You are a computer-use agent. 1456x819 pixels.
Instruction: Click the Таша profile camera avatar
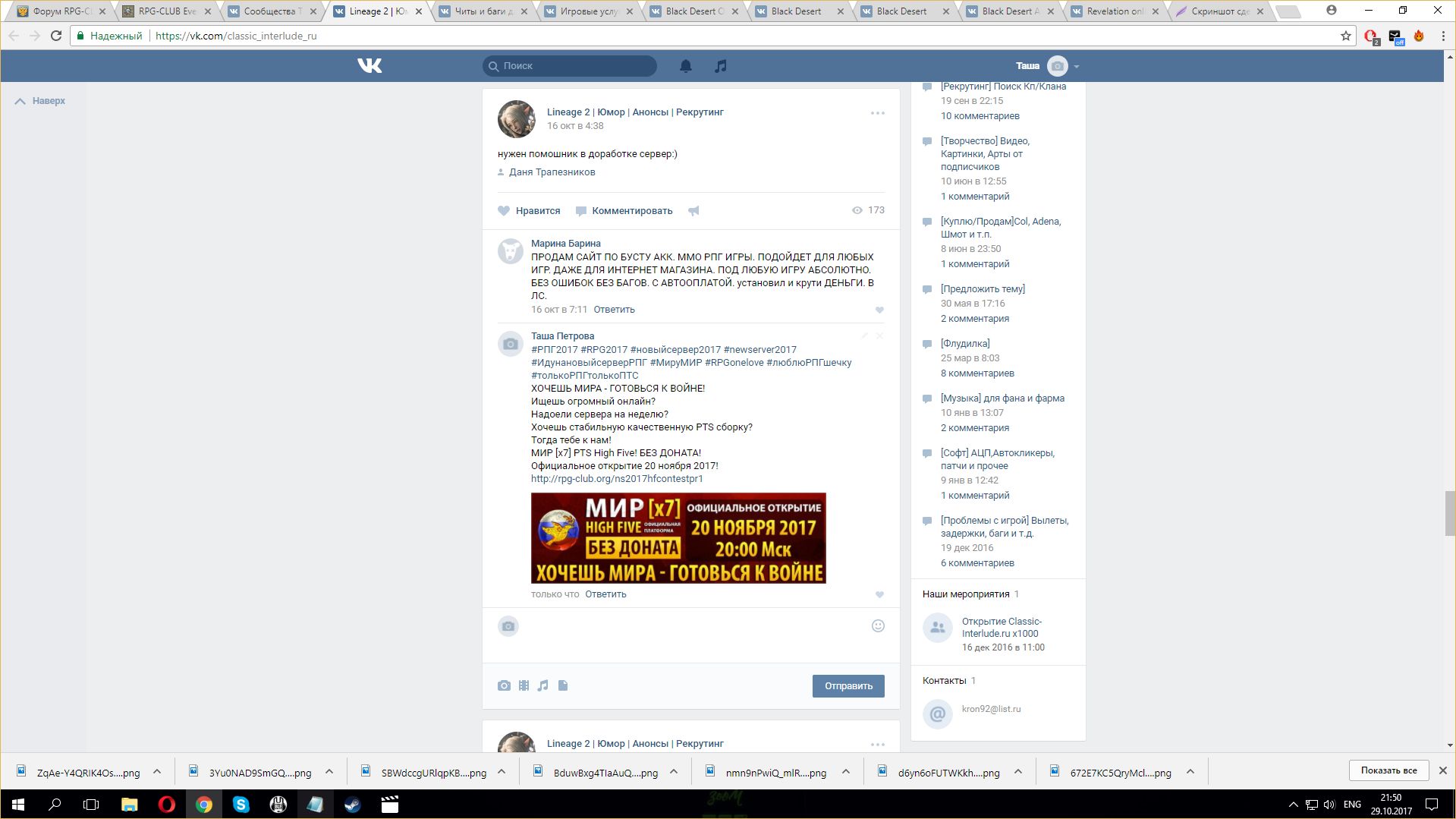pos(1058,66)
